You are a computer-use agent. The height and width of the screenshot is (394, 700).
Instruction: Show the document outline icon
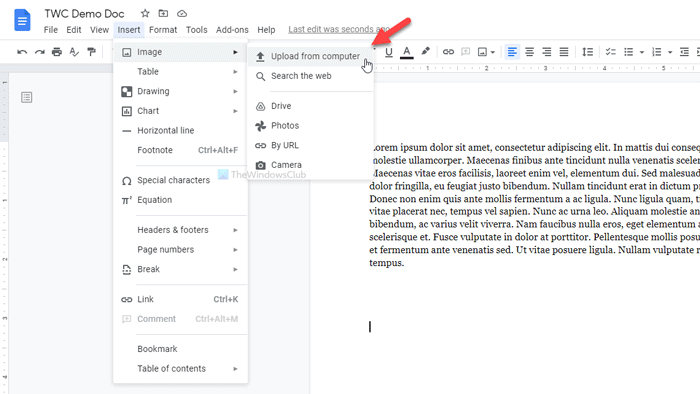coord(27,97)
